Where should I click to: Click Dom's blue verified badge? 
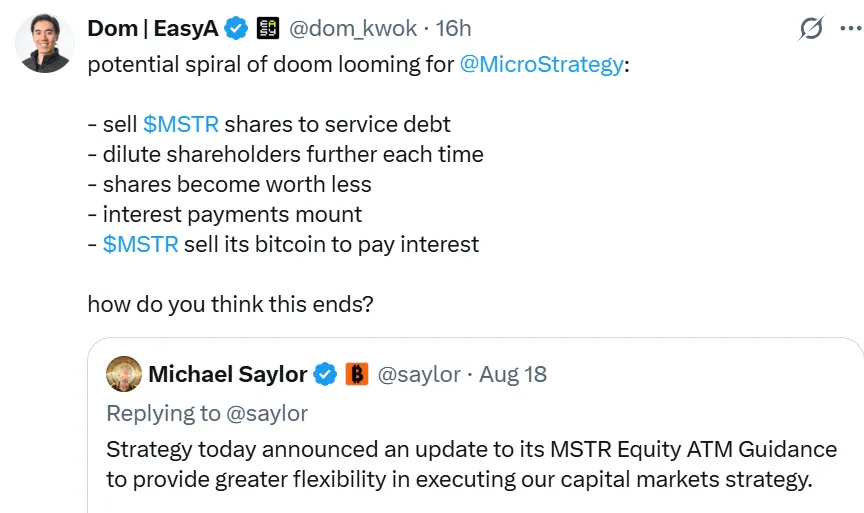237,29
